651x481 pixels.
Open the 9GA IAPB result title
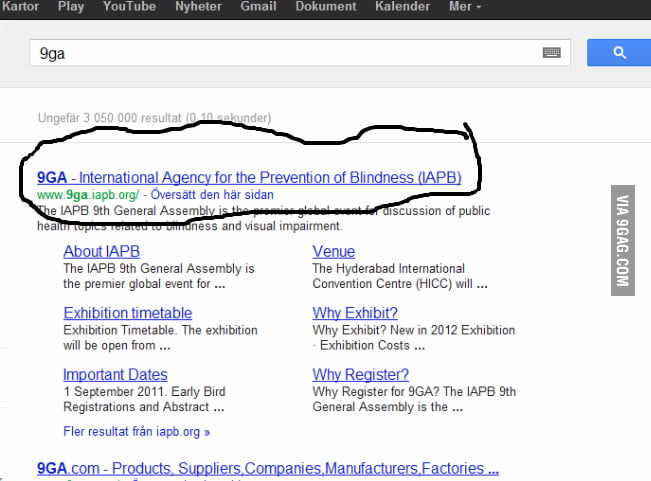[x=249, y=178]
